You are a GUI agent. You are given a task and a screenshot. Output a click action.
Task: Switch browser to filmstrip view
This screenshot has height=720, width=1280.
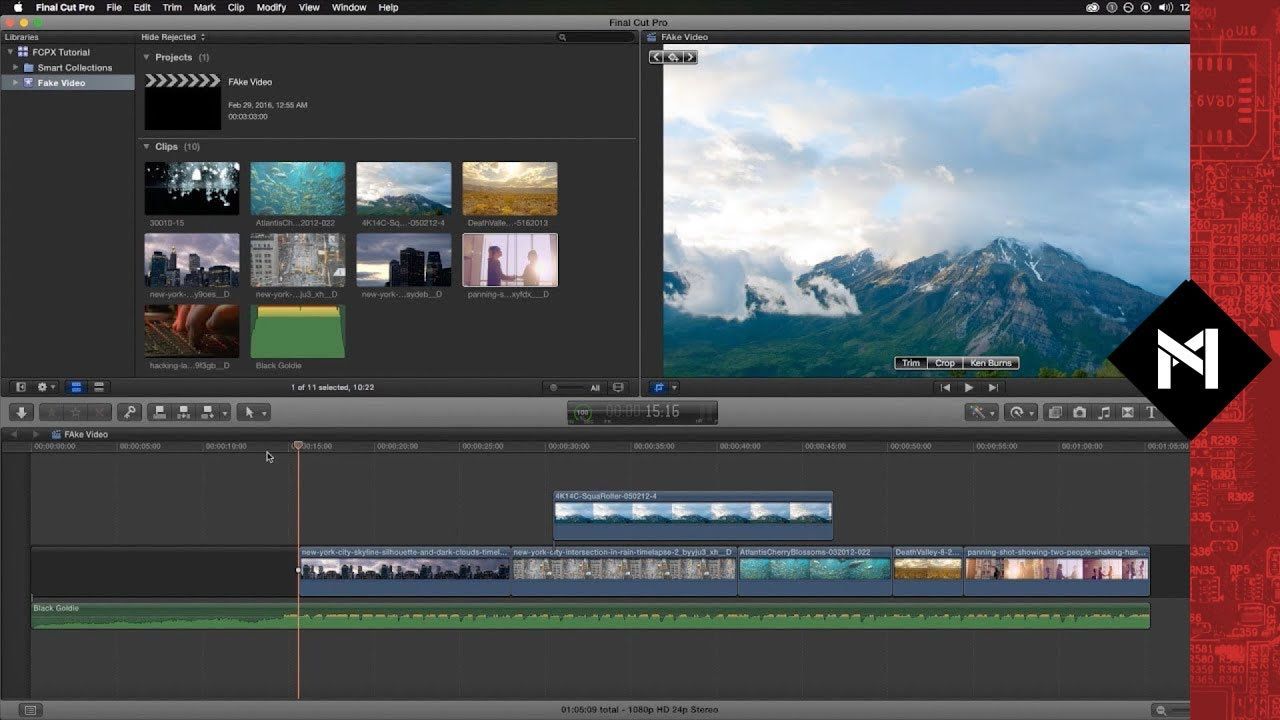76,387
